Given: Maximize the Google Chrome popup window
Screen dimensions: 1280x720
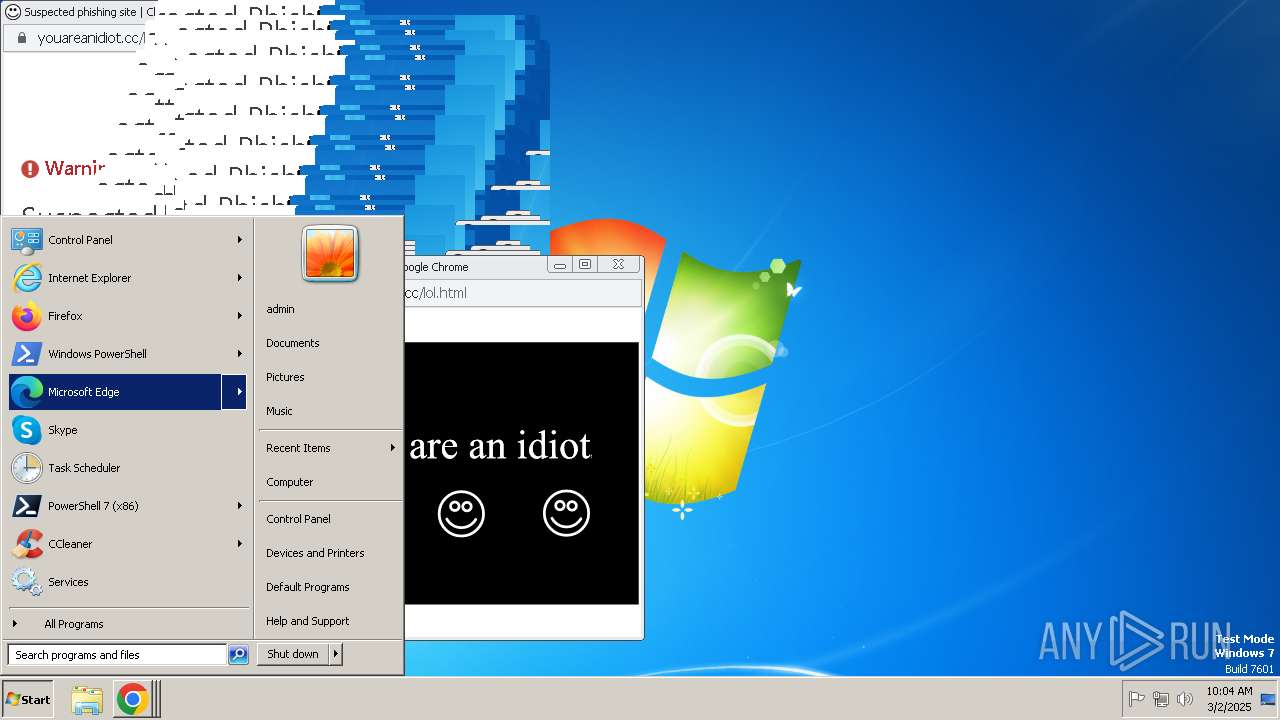Looking at the screenshot, I should (585, 265).
